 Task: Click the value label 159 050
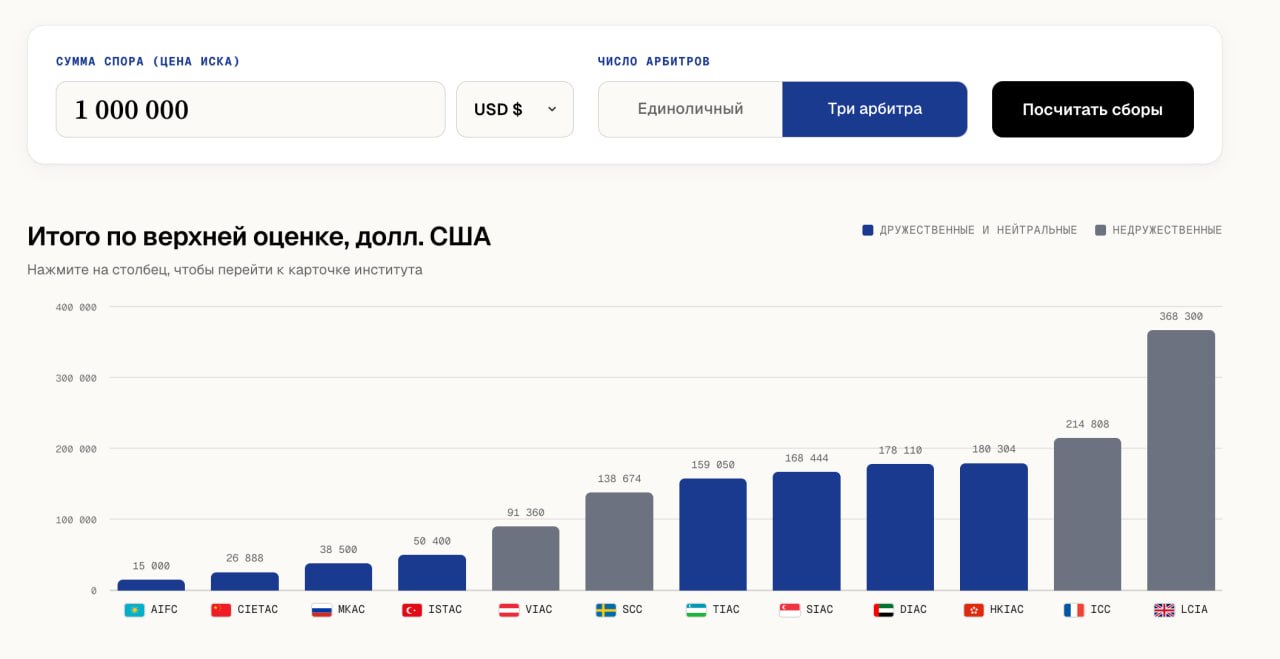713,465
